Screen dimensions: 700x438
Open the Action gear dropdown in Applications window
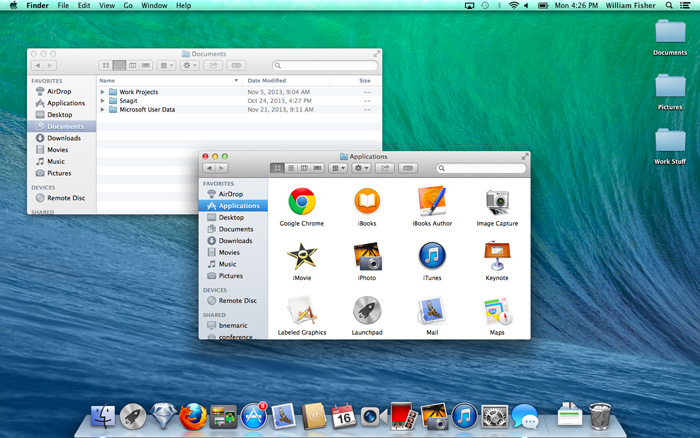[x=361, y=168]
